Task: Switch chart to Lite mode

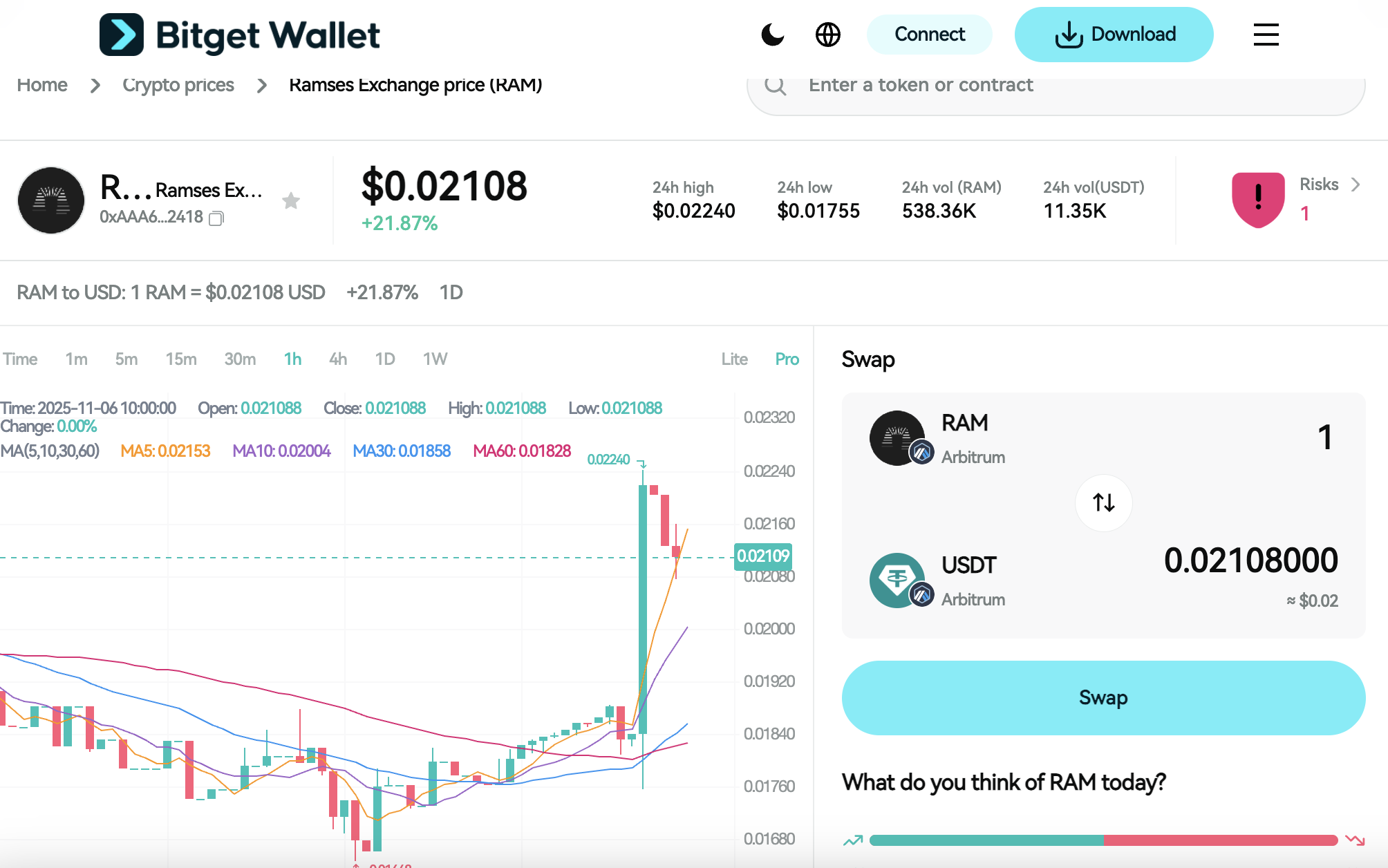Action: pyautogui.click(x=734, y=359)
